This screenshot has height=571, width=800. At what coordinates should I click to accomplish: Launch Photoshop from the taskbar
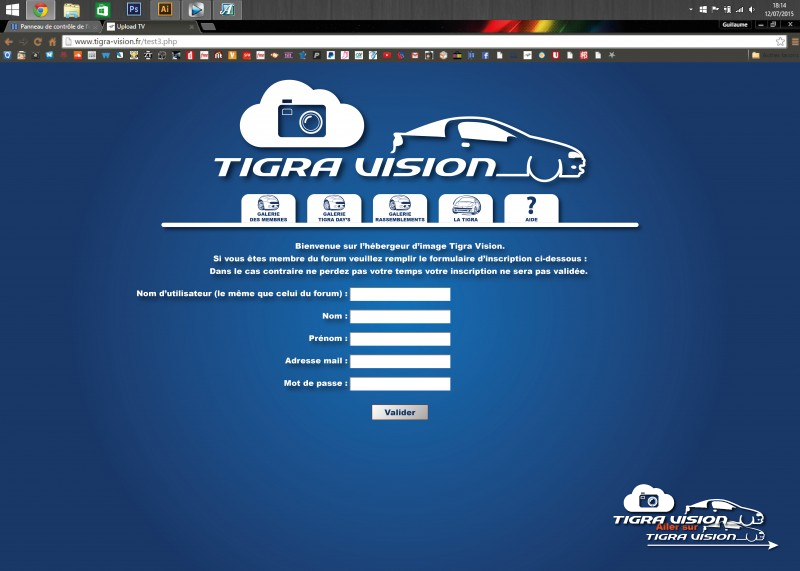[x=133, y=10]
